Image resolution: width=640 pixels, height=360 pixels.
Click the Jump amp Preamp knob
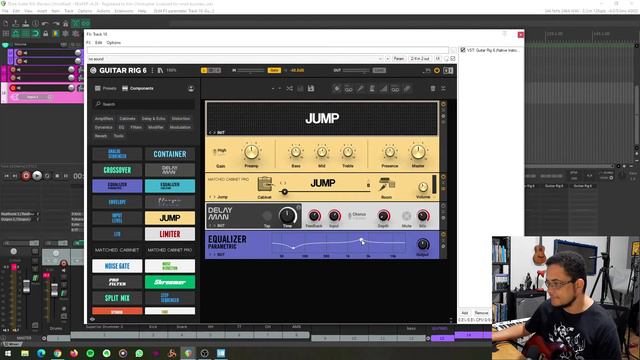coord(251,152)
